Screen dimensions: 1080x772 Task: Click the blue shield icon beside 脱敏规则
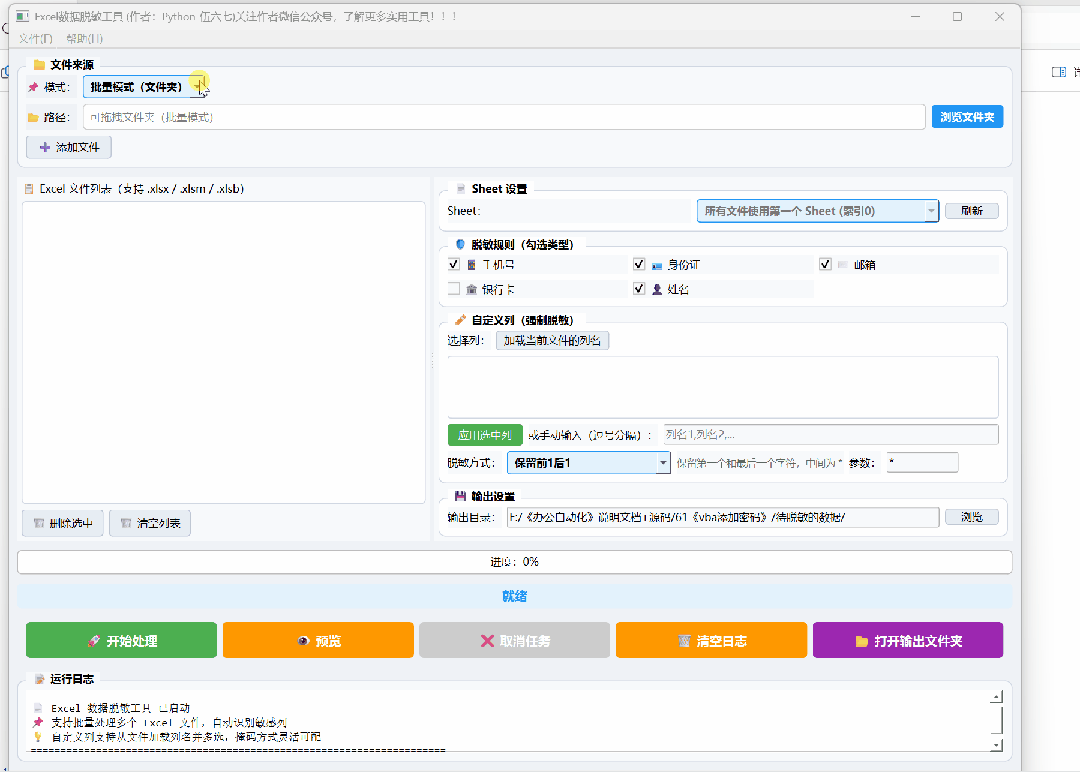click(x=461, y=244)
